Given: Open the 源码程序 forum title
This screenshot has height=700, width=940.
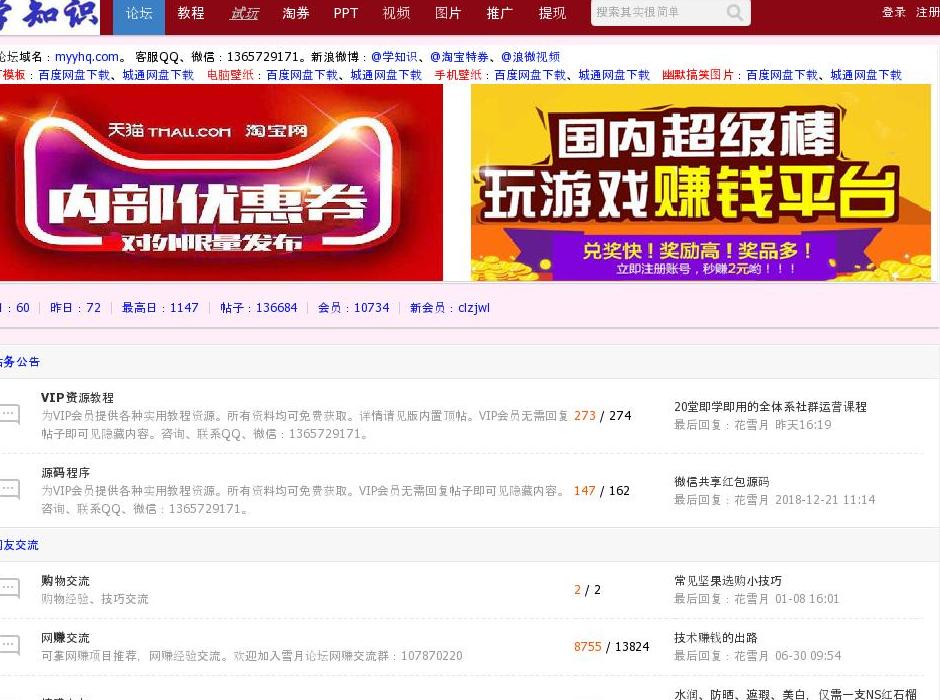Looking at the screenshot, I should [65, 472].
